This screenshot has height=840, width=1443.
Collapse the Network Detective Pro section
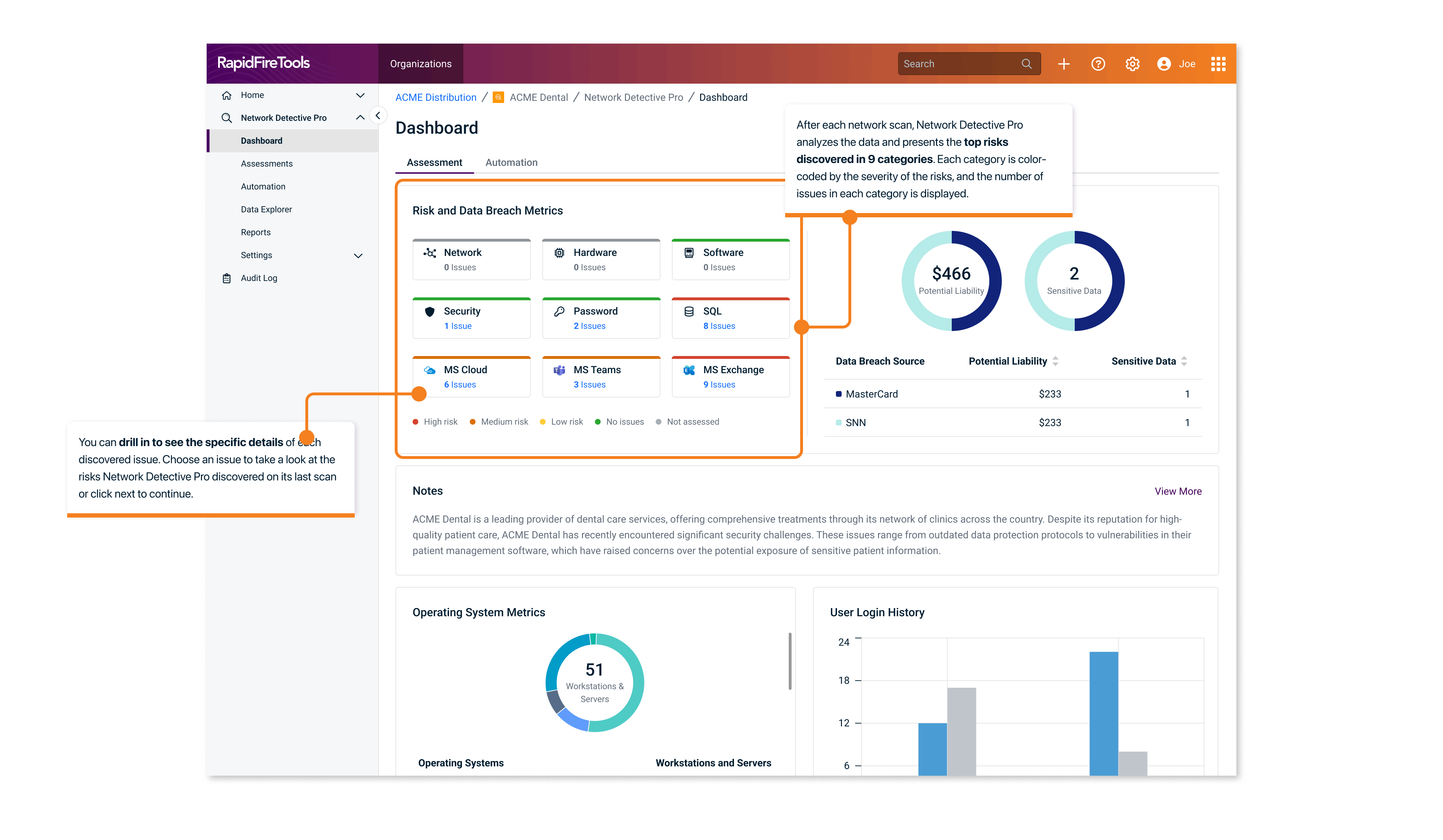[360, 117]
